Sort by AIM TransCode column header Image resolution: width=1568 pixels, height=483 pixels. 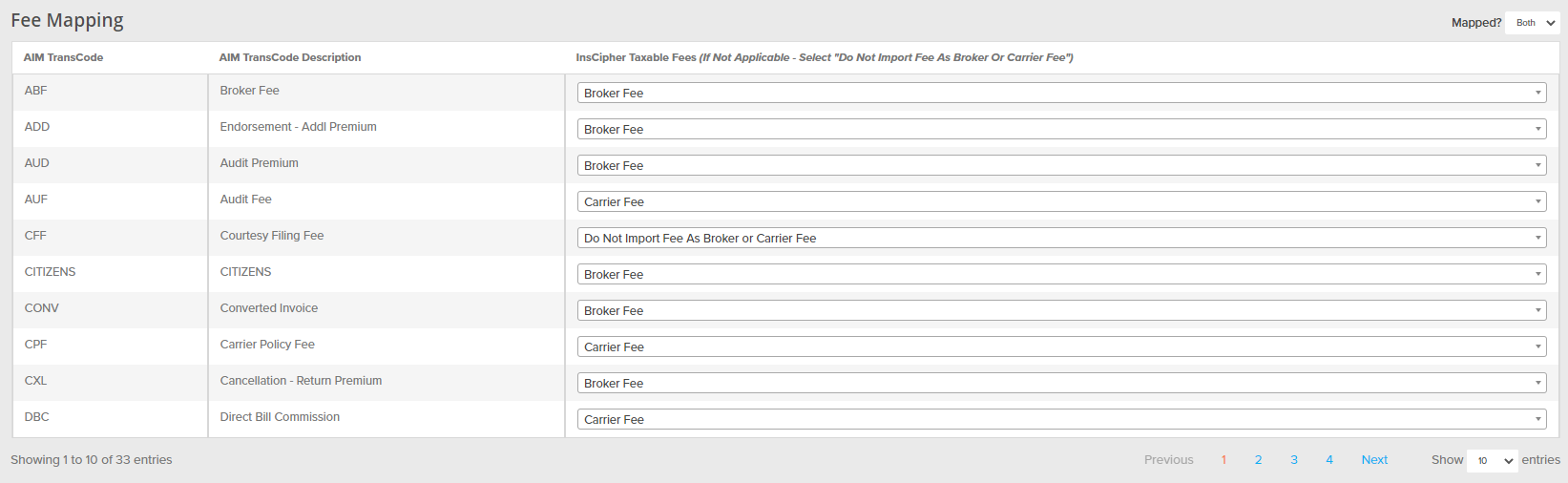tap(64, 57)
